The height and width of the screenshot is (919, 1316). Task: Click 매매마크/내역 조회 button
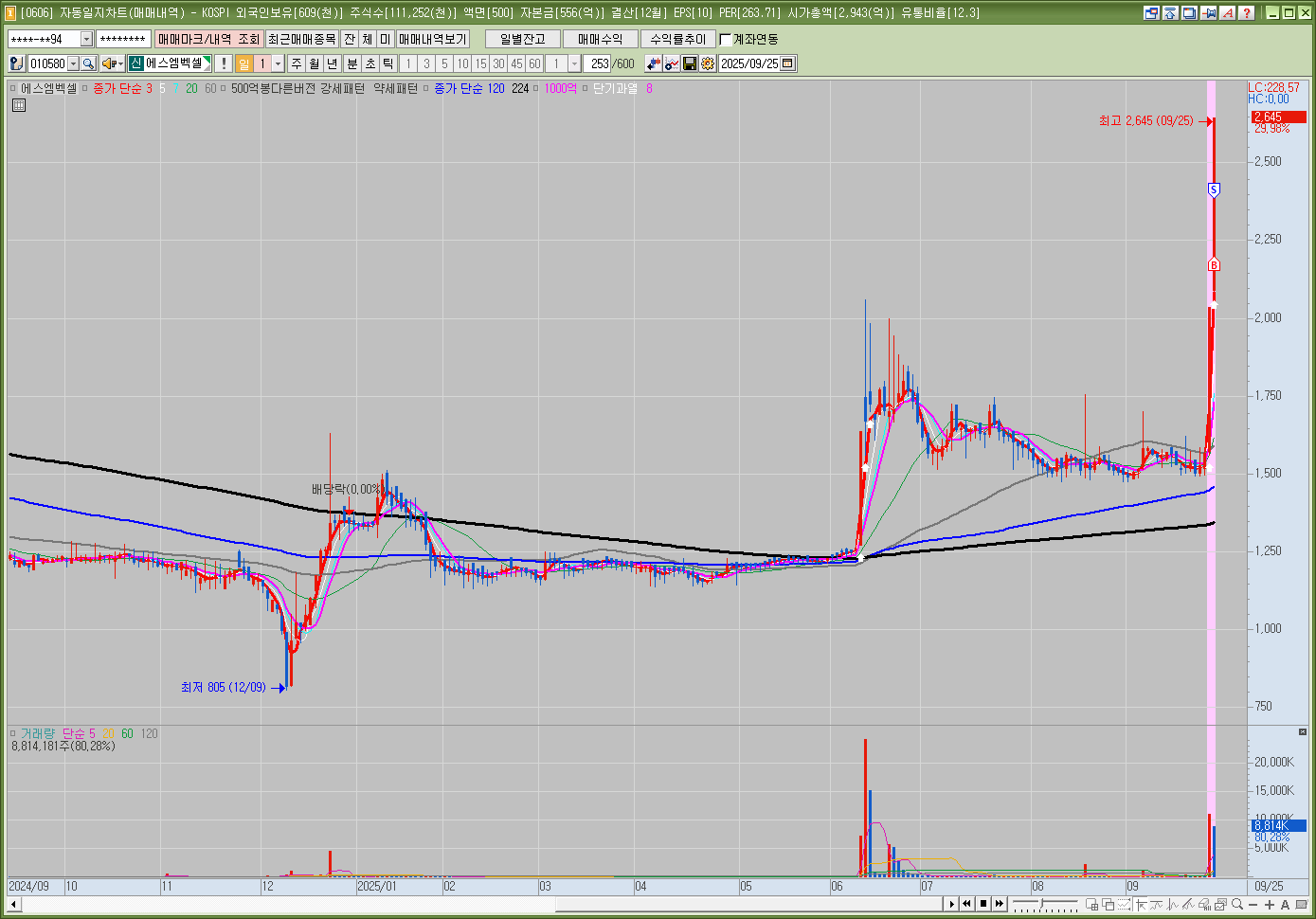point(208,39)
